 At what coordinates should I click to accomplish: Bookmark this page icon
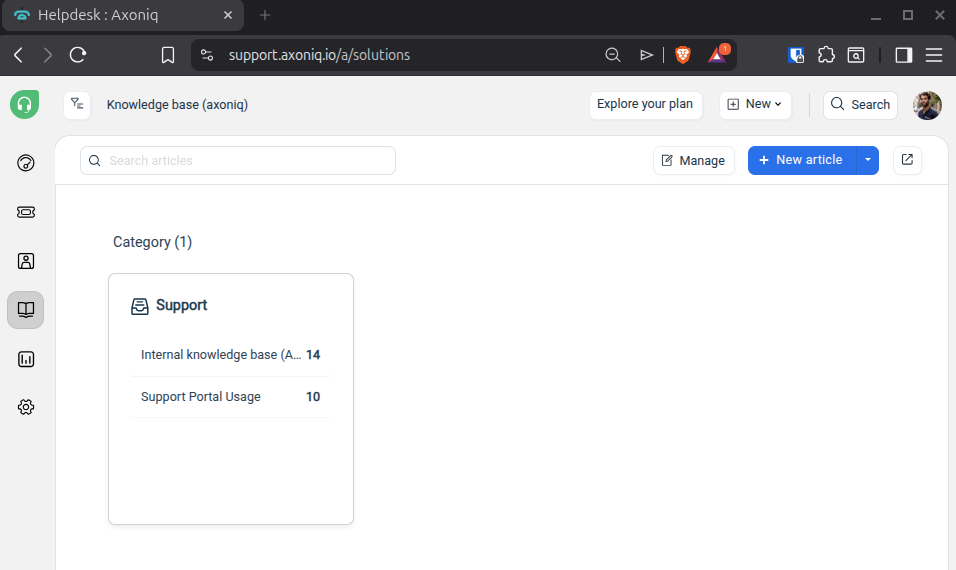tap(168, 55)
